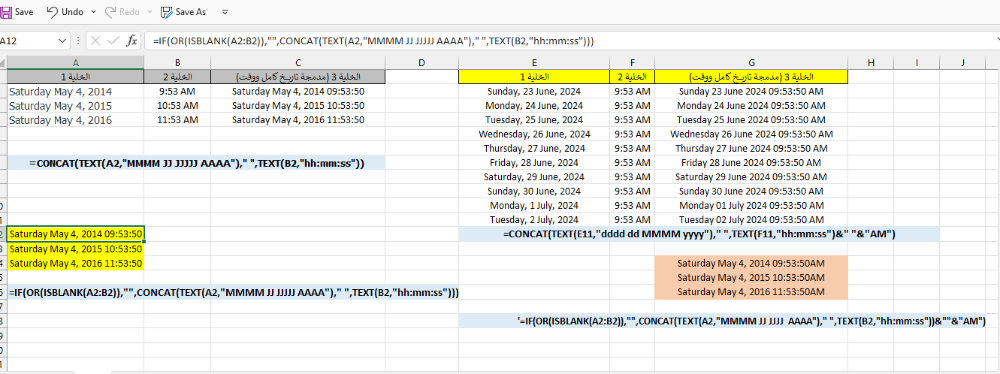Click cell Saturday May 4, 2015 10:53:50 in column C
Image resolution: width=1000 pixels, height=374 pixels.
[x=298, y=106]
